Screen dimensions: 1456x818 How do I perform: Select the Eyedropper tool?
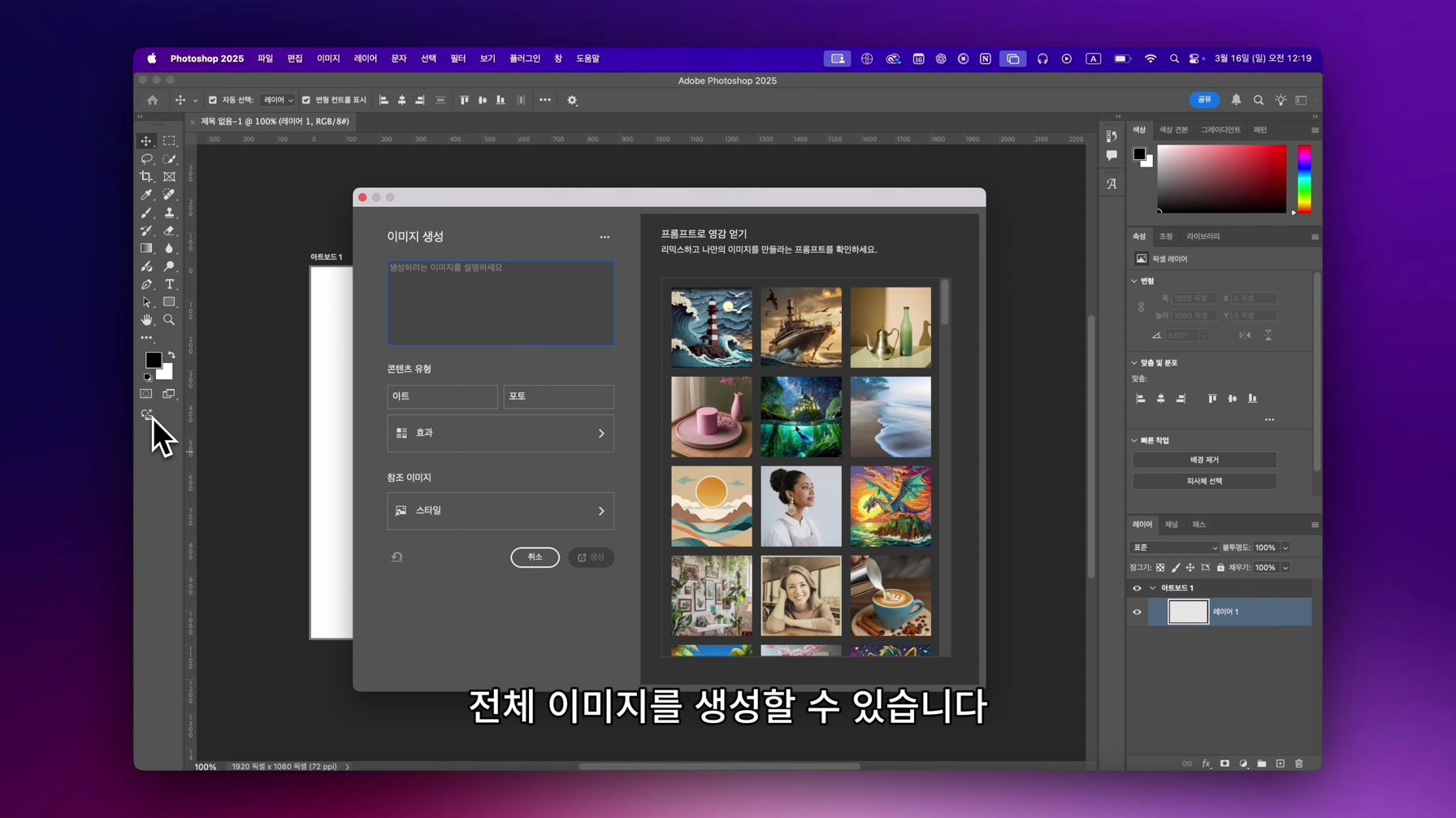tap(146, 195)
